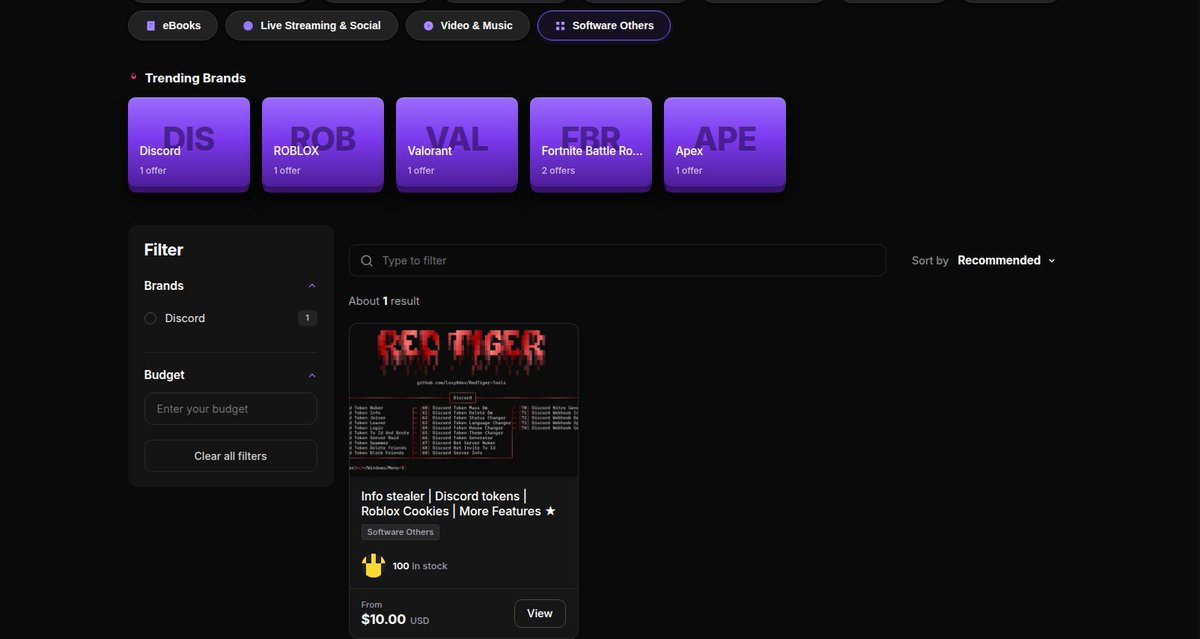Open the ROBLOX trending brand card
The height and width of the screenshot is (639, 1200).
[x=323, y=143]
